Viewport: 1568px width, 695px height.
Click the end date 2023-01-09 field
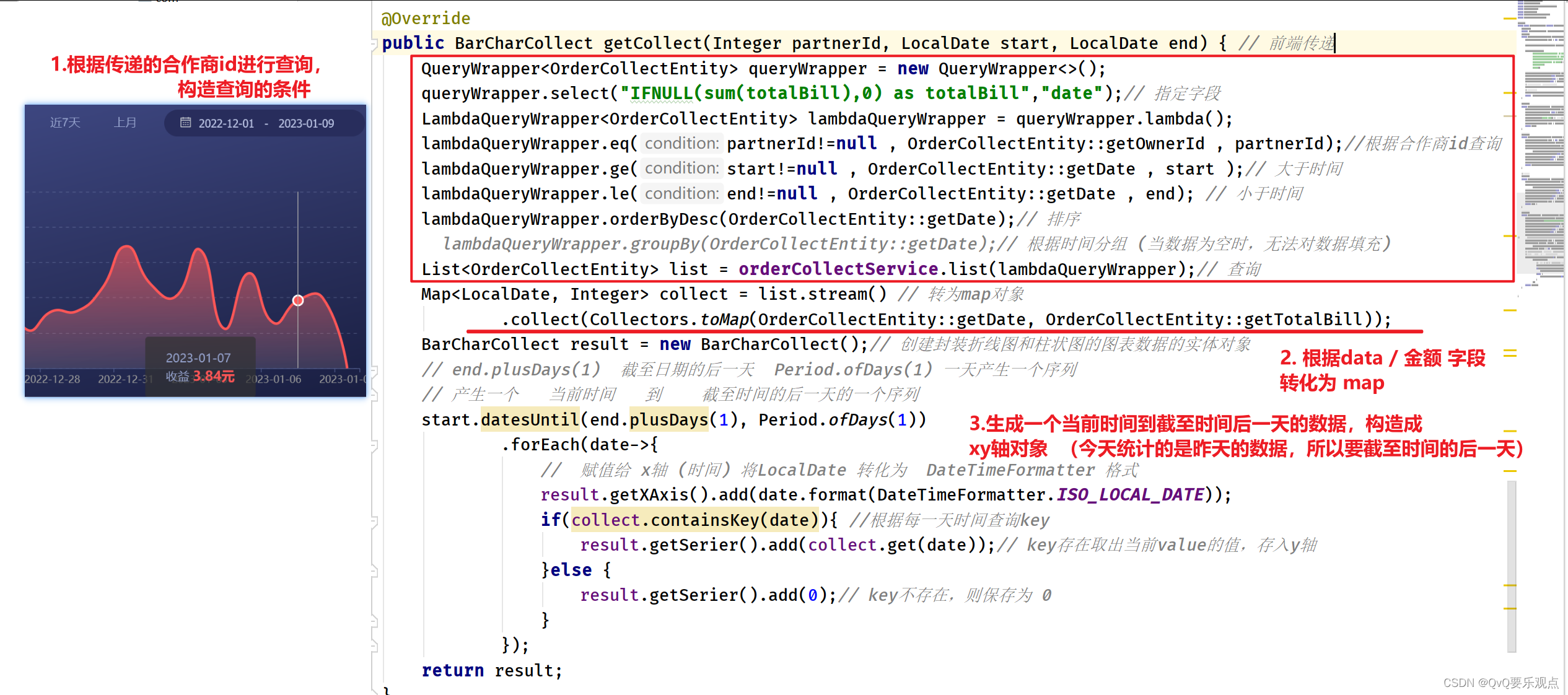click(x=306, y=123)
